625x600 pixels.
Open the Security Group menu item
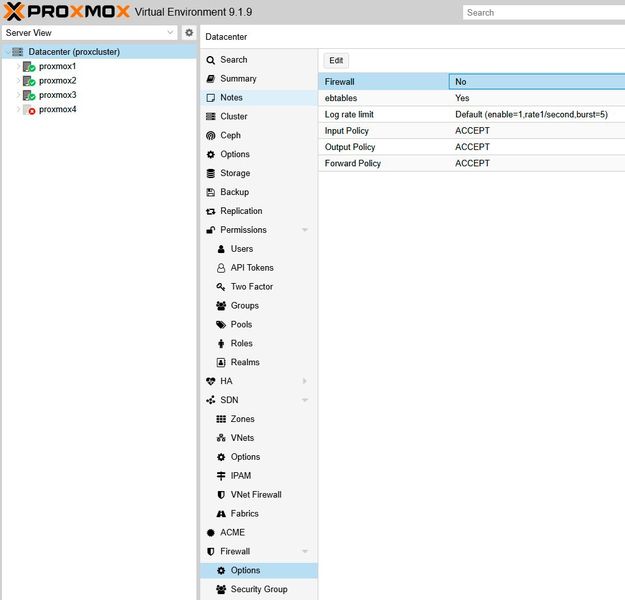(259, 589)
